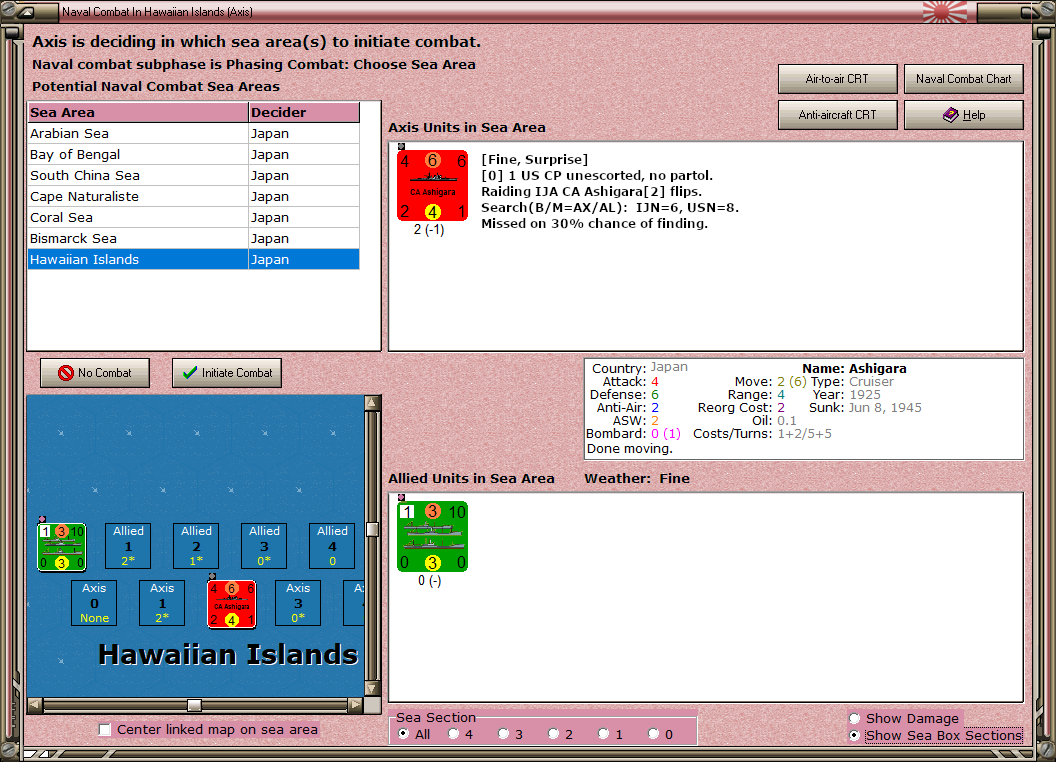Initiate Combat in Hawaiian Islands
Screen dimensions: 1056x762
pyautogui.click(x=227, y=373)
